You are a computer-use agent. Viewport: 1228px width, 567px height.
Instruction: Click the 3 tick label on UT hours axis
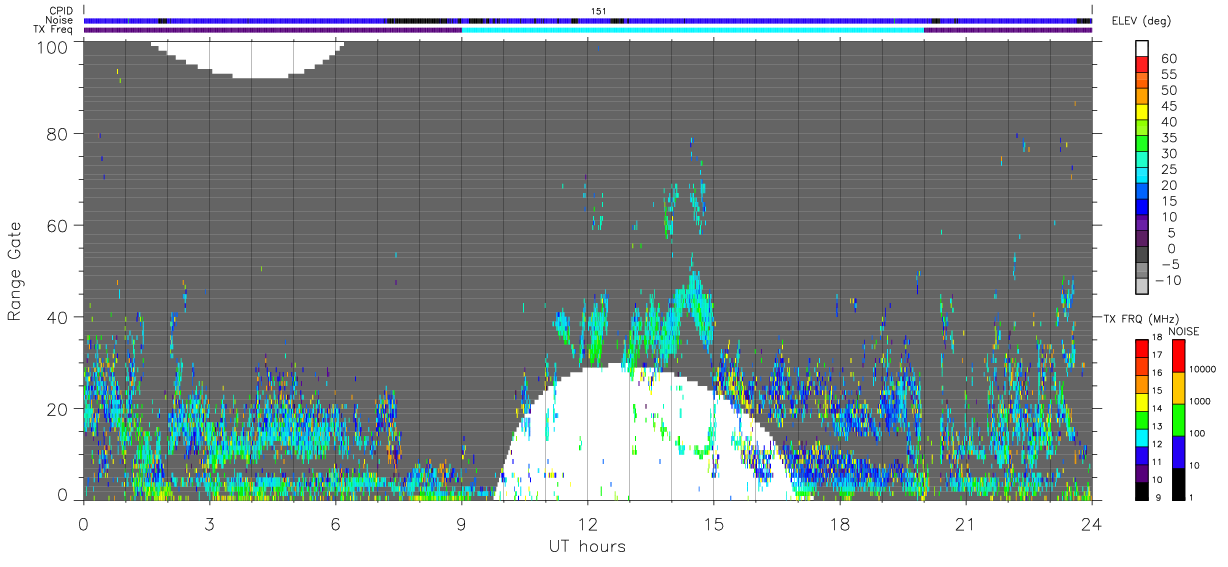209,523
